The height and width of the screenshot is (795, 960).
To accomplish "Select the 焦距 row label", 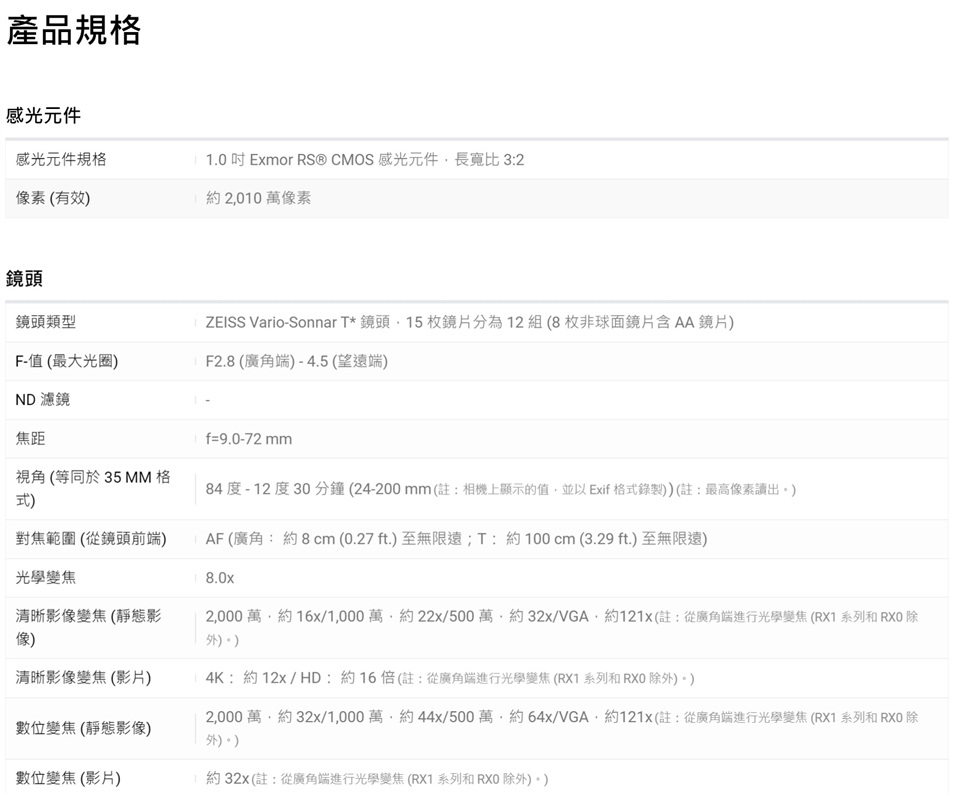I will [30, 439].
